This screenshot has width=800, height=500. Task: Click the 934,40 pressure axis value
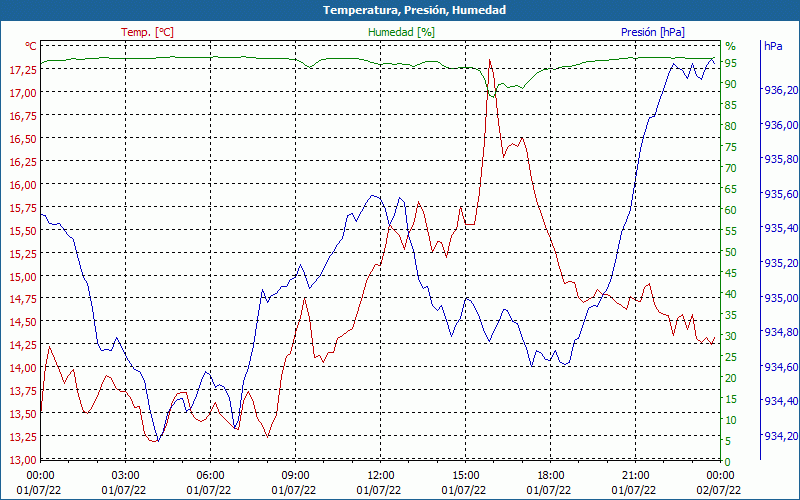click(x=781, y=401)
